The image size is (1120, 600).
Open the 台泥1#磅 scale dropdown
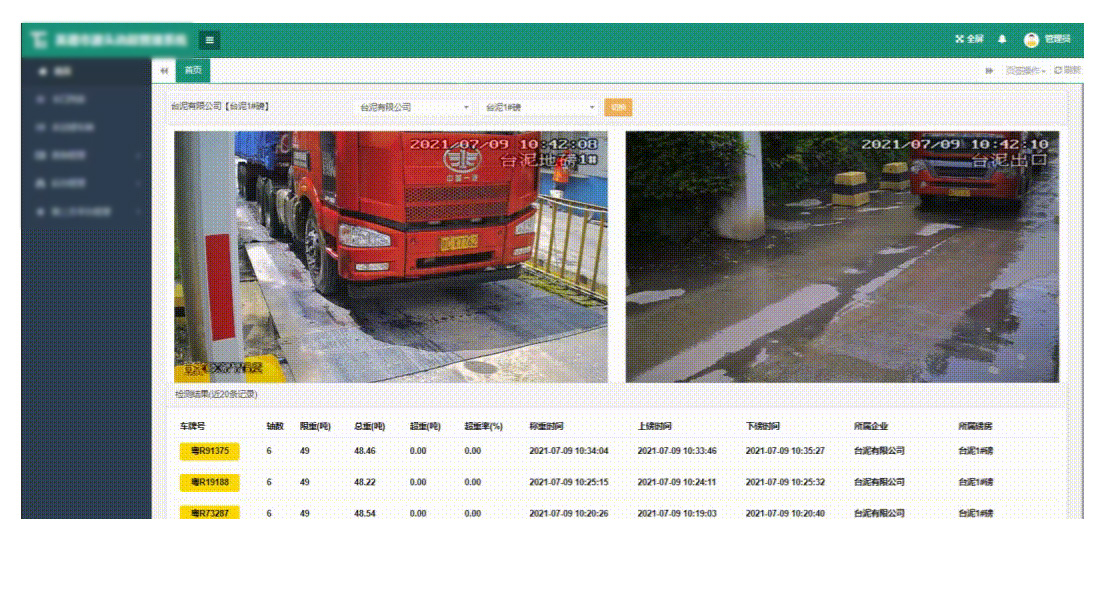[539, 108]
